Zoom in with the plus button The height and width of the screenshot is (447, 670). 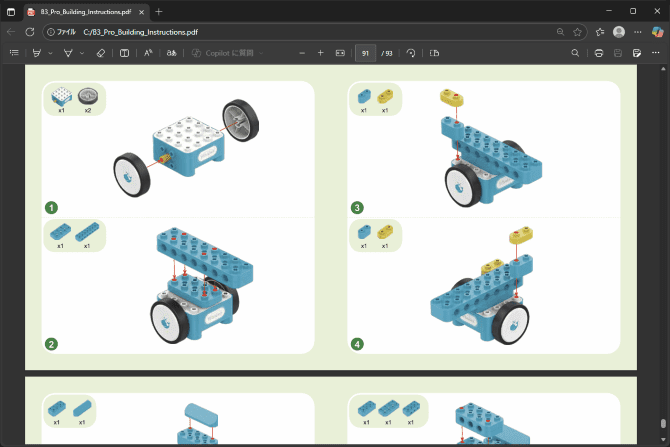(321, 53)
